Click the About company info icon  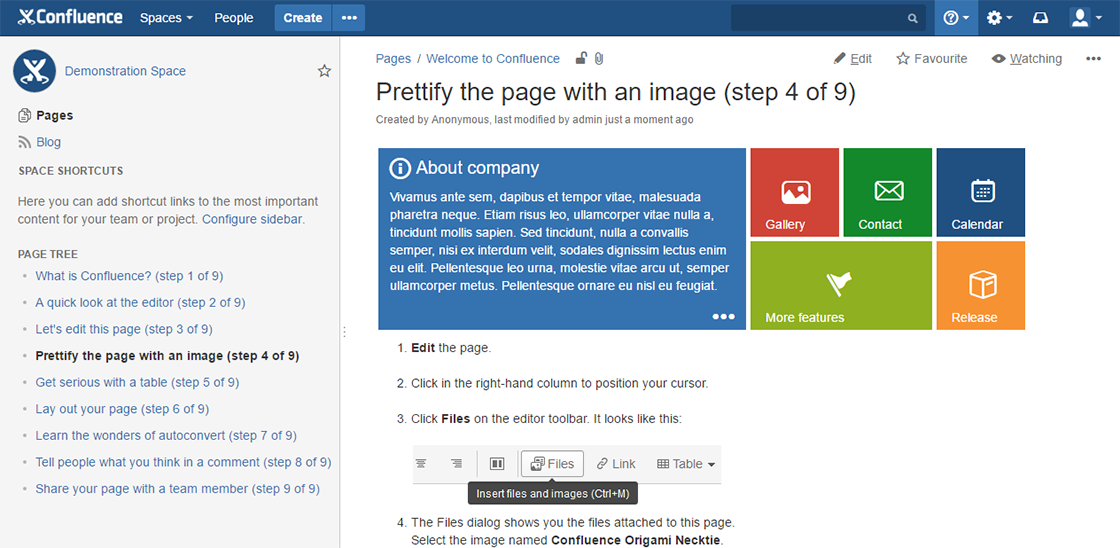point(400,169)
